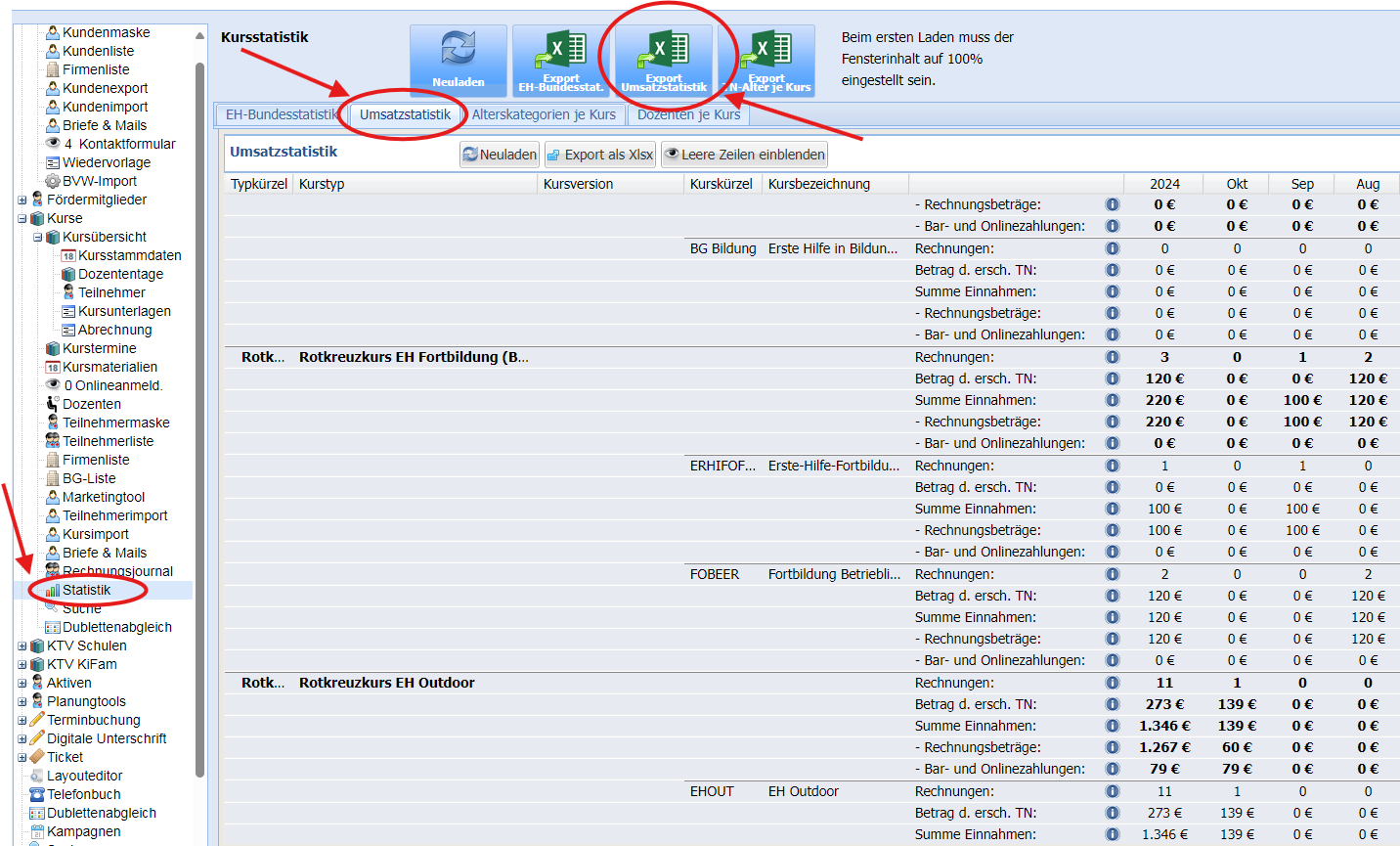1400x846 pixels.
Task: Open Kursstammdaten in the sidebar
Action: click(x=129, y=255)
